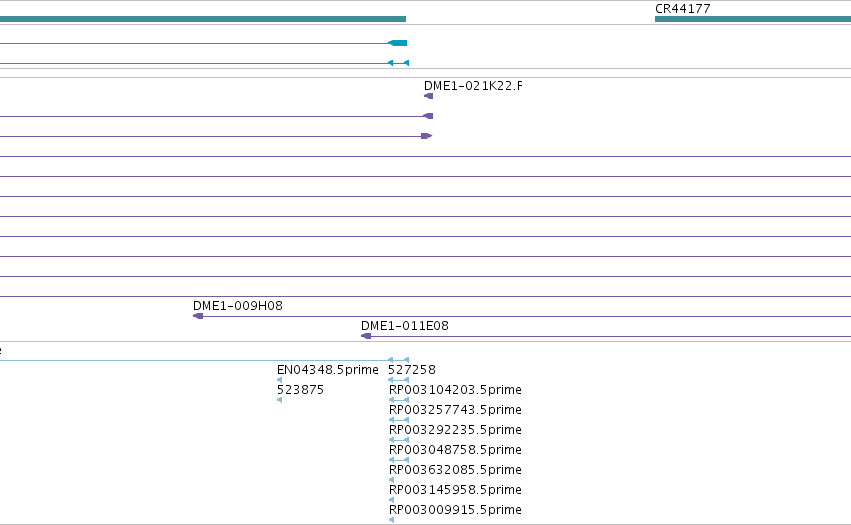Click the DME1-011E08 label
Viewport: 851px width, 525px height.
(404, 326)
